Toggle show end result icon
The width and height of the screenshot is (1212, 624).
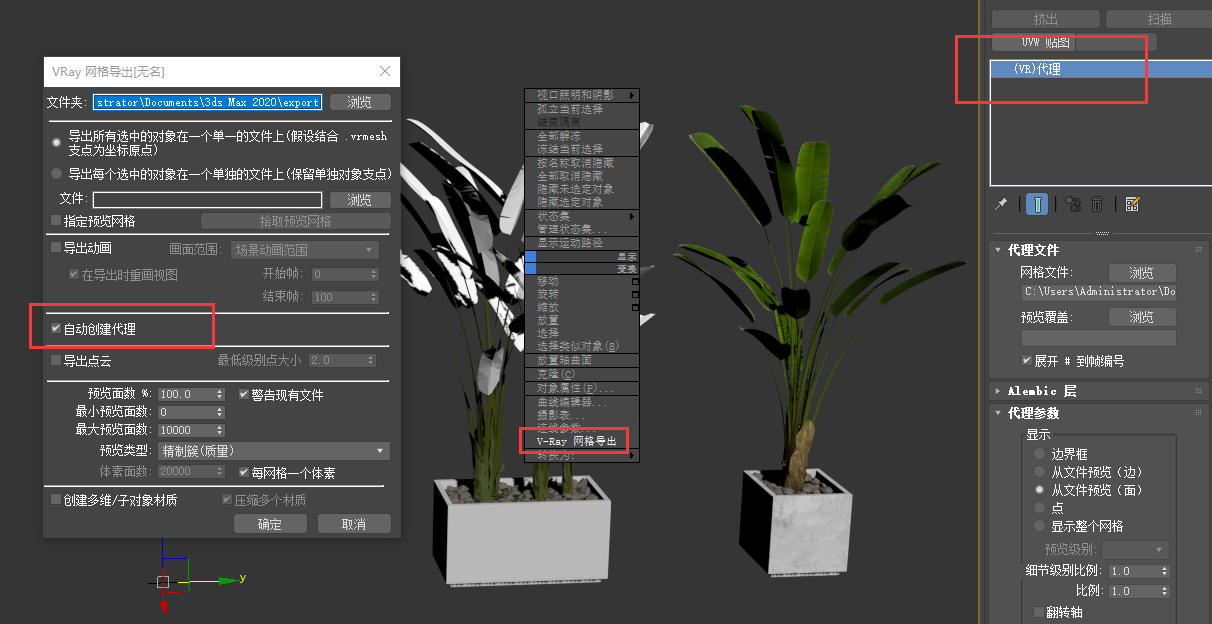click(x=1039, y=204)
